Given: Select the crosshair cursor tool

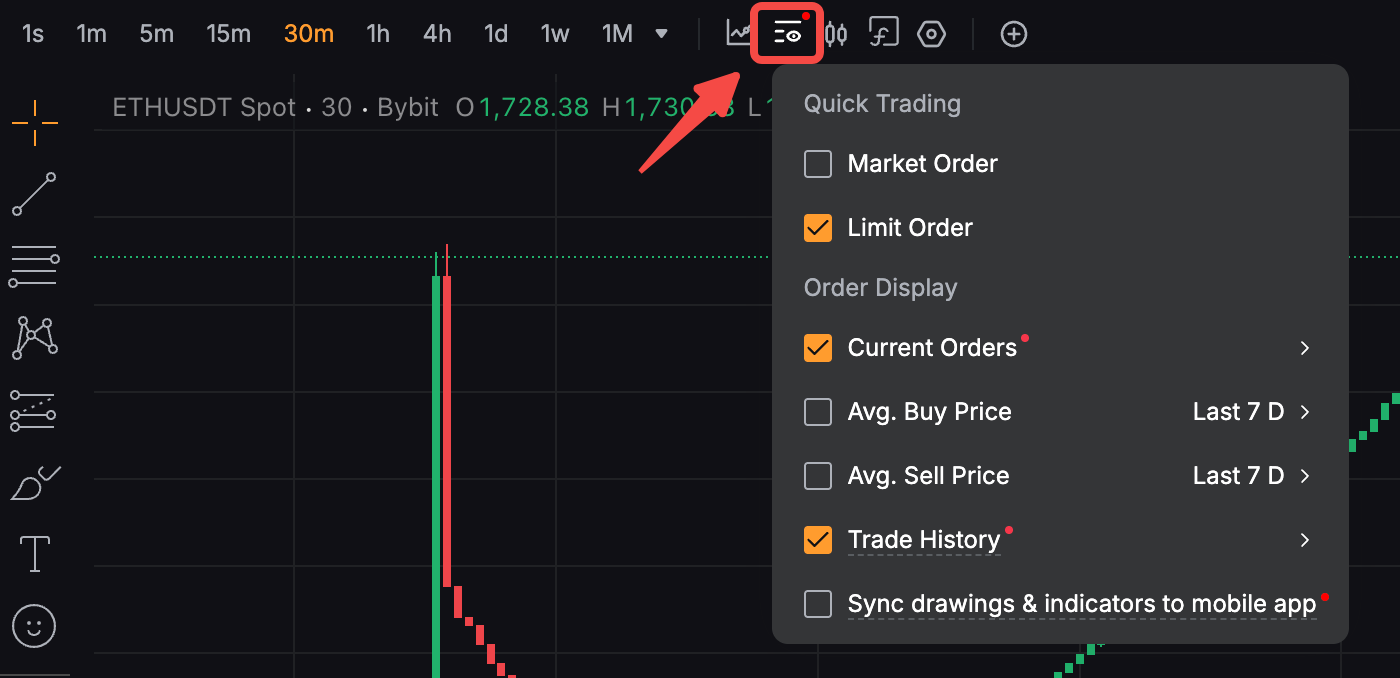Looking at the screenshot, I should click(x=35, y=123).
